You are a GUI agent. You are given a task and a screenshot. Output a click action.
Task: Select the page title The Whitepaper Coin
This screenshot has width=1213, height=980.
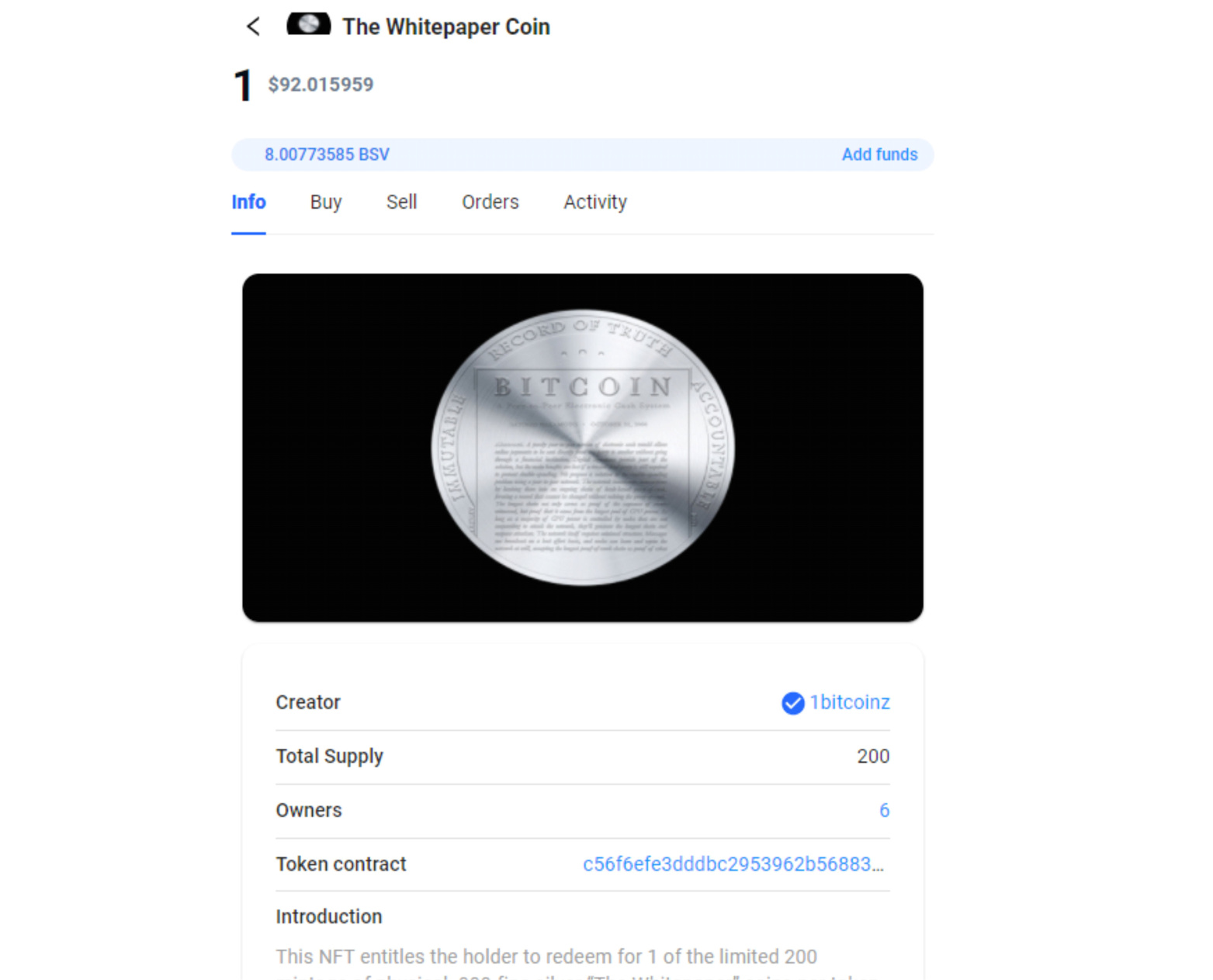[446, 27]
